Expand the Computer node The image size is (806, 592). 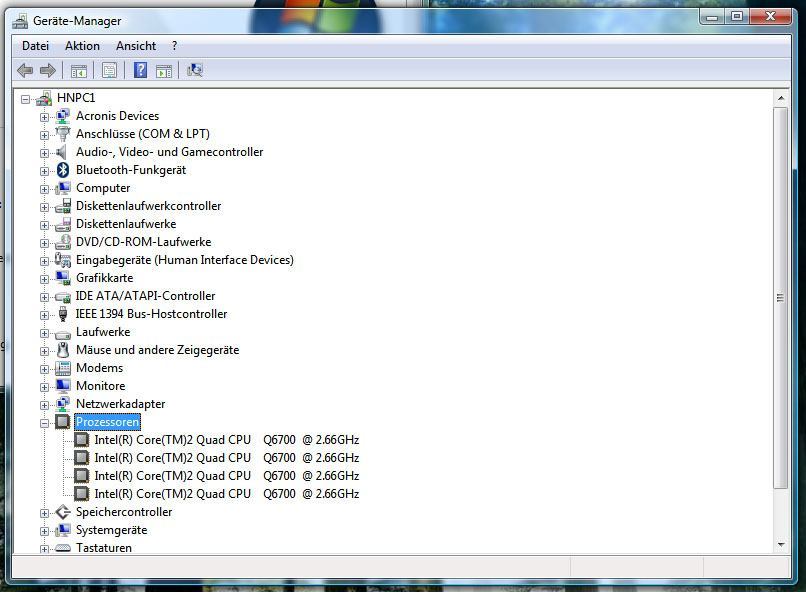point(44,189)
